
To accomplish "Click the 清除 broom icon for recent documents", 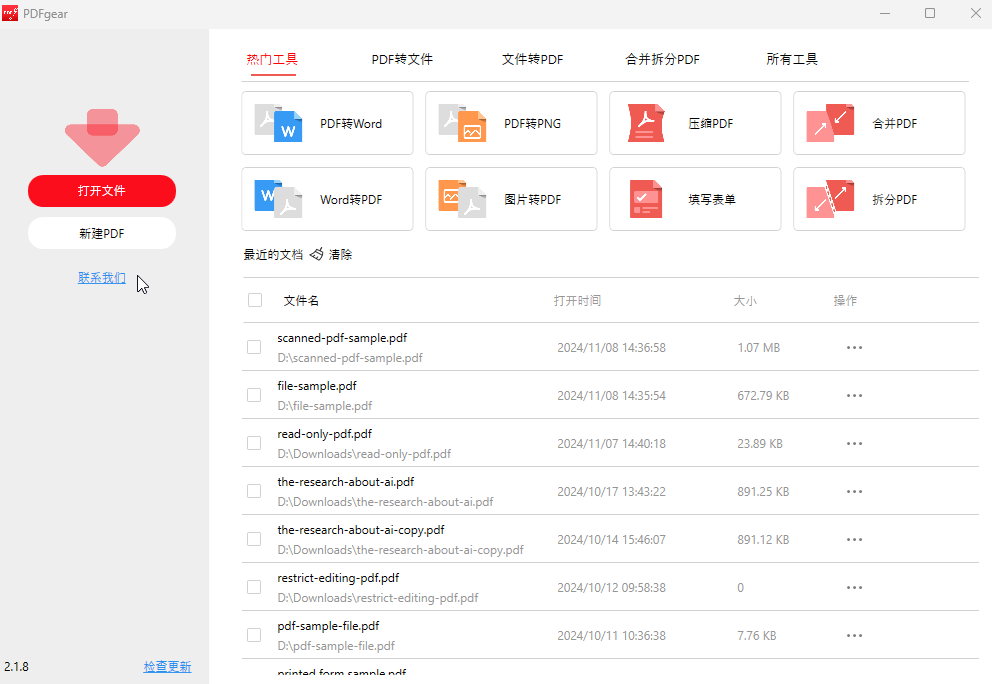I will [317, 255].
